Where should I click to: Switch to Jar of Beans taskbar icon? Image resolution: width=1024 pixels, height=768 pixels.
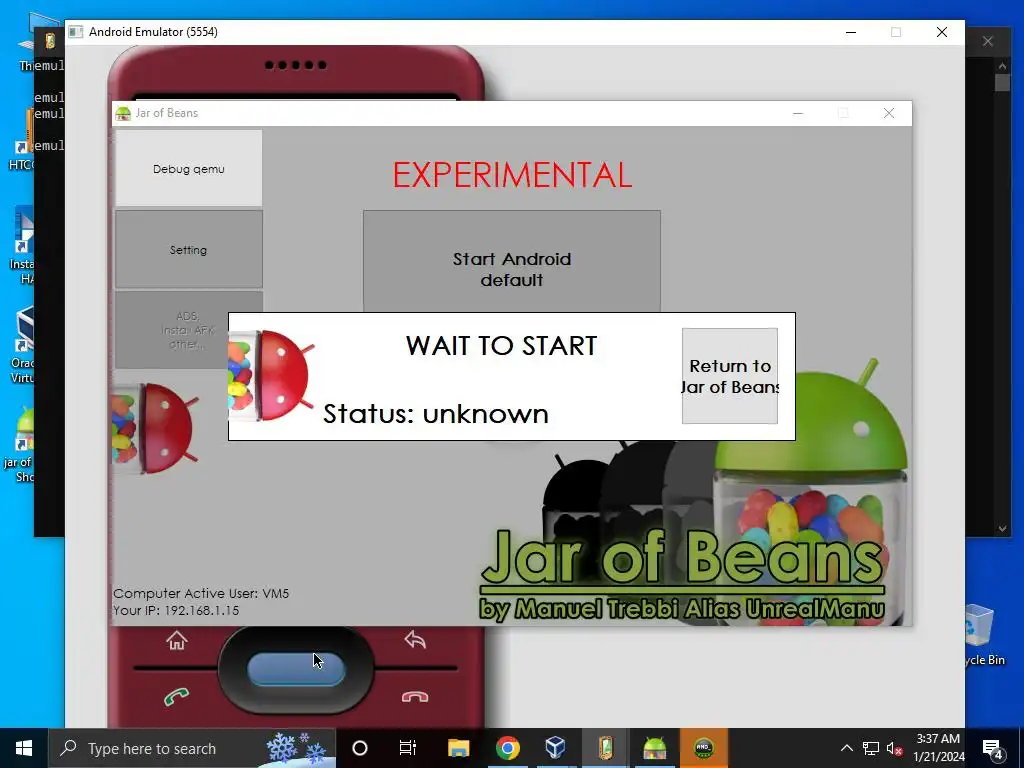654,748
